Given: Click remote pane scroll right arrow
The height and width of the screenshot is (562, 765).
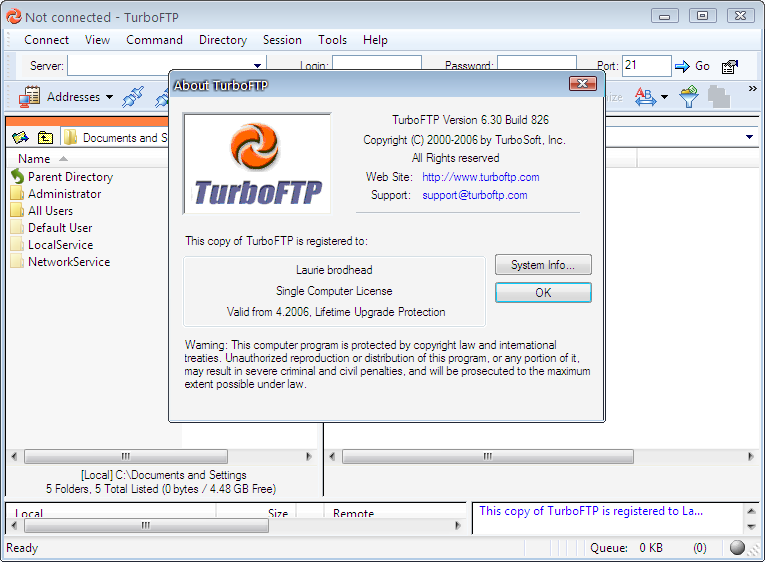Looking at the screenshot, I should point(750,457).
